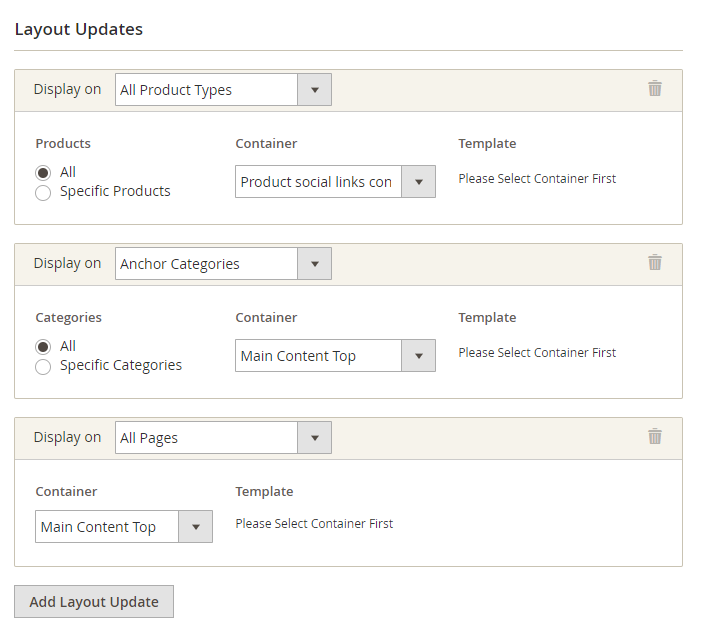
Task: Click the Template label in the Anchor Categories block
Action: [487, 318]
